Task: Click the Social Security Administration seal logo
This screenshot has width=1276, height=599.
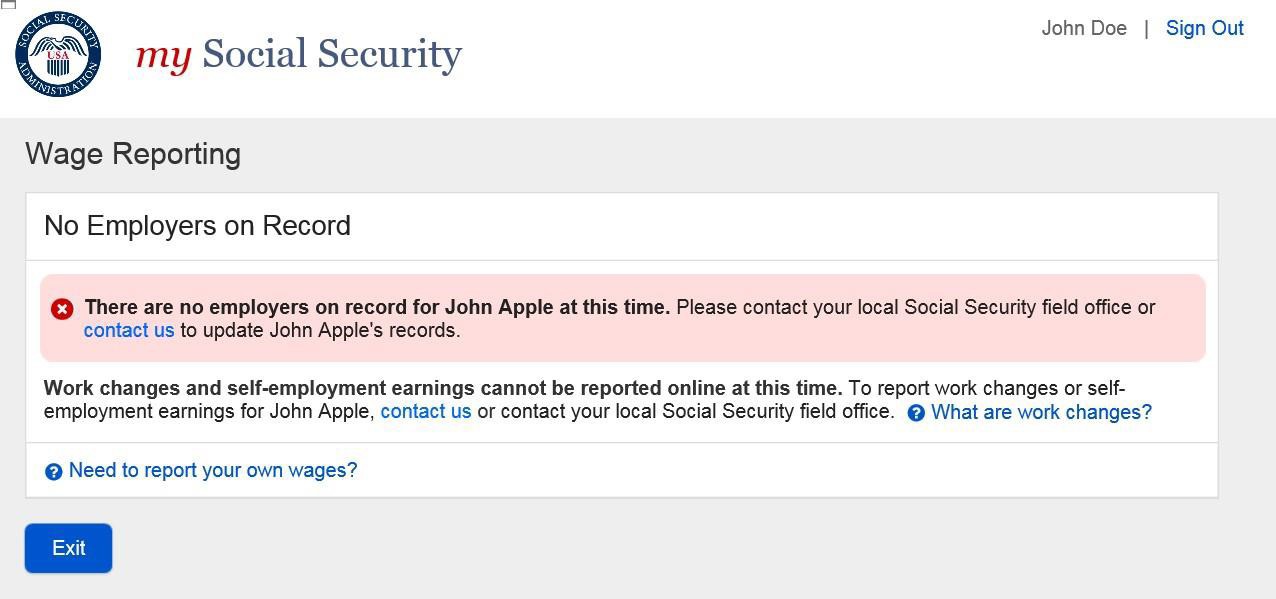Action: click(58, 54)
